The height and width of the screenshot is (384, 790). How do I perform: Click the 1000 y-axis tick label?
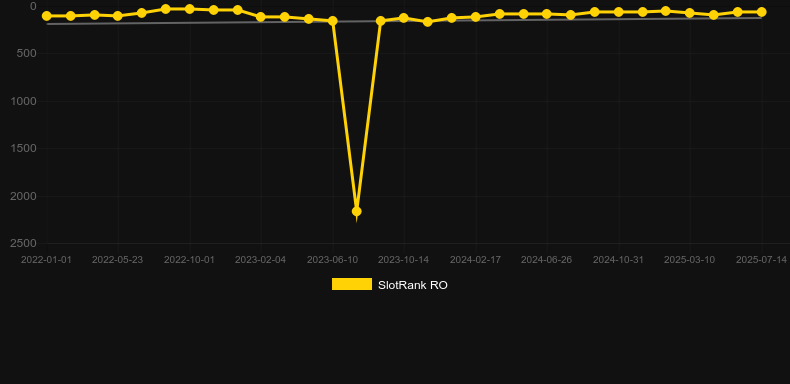coord(23,101)
